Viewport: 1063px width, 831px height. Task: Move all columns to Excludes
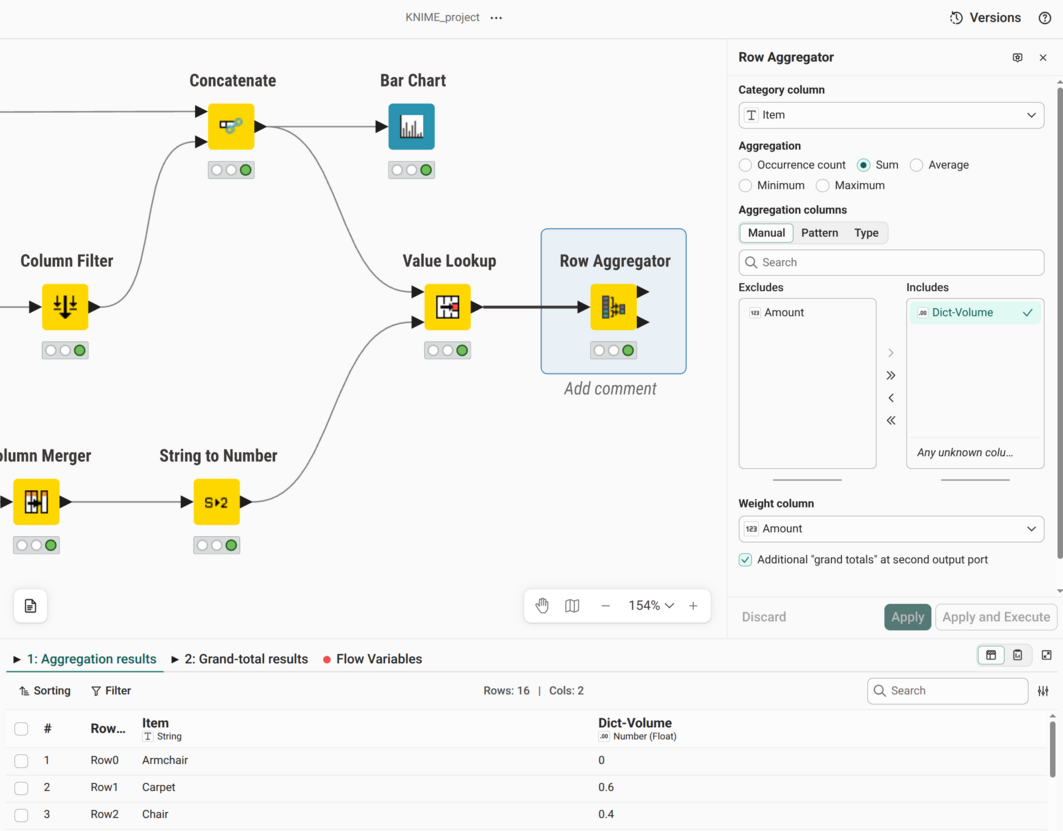click(x=891, y=420)
